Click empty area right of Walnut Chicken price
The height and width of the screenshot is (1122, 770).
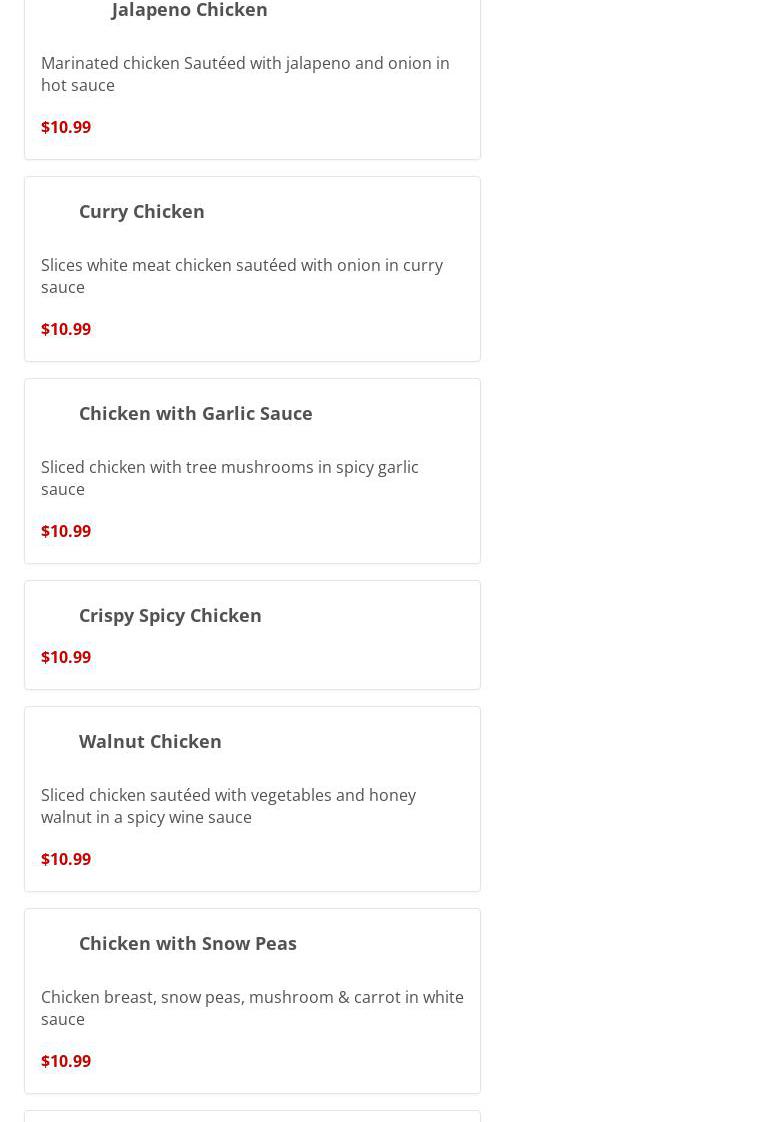(286, 859)
